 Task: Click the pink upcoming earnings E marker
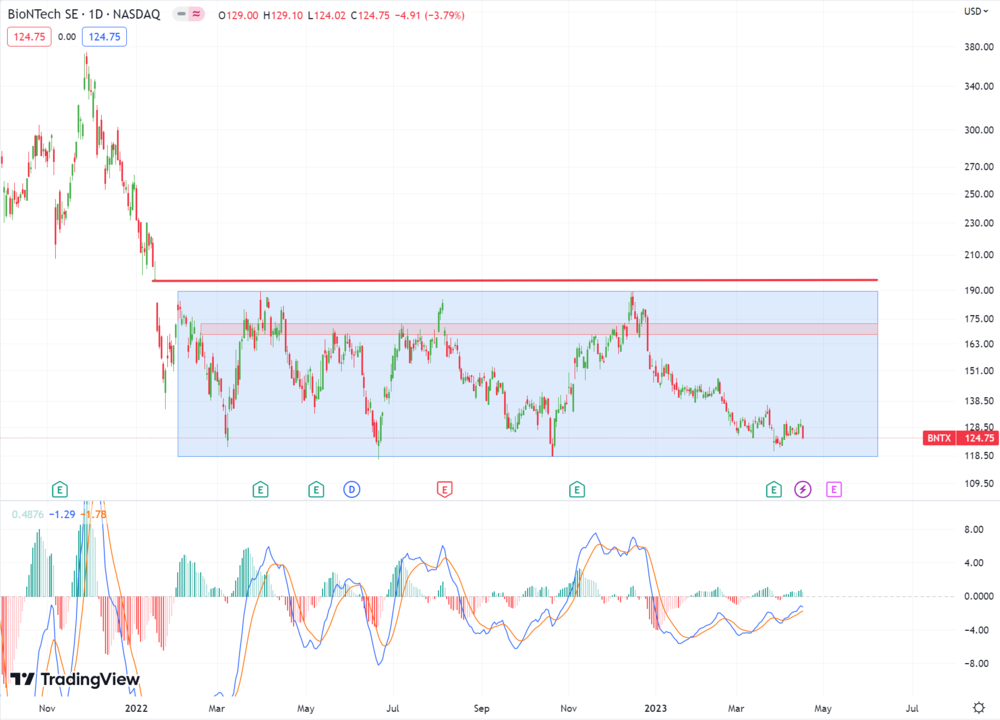834,490
